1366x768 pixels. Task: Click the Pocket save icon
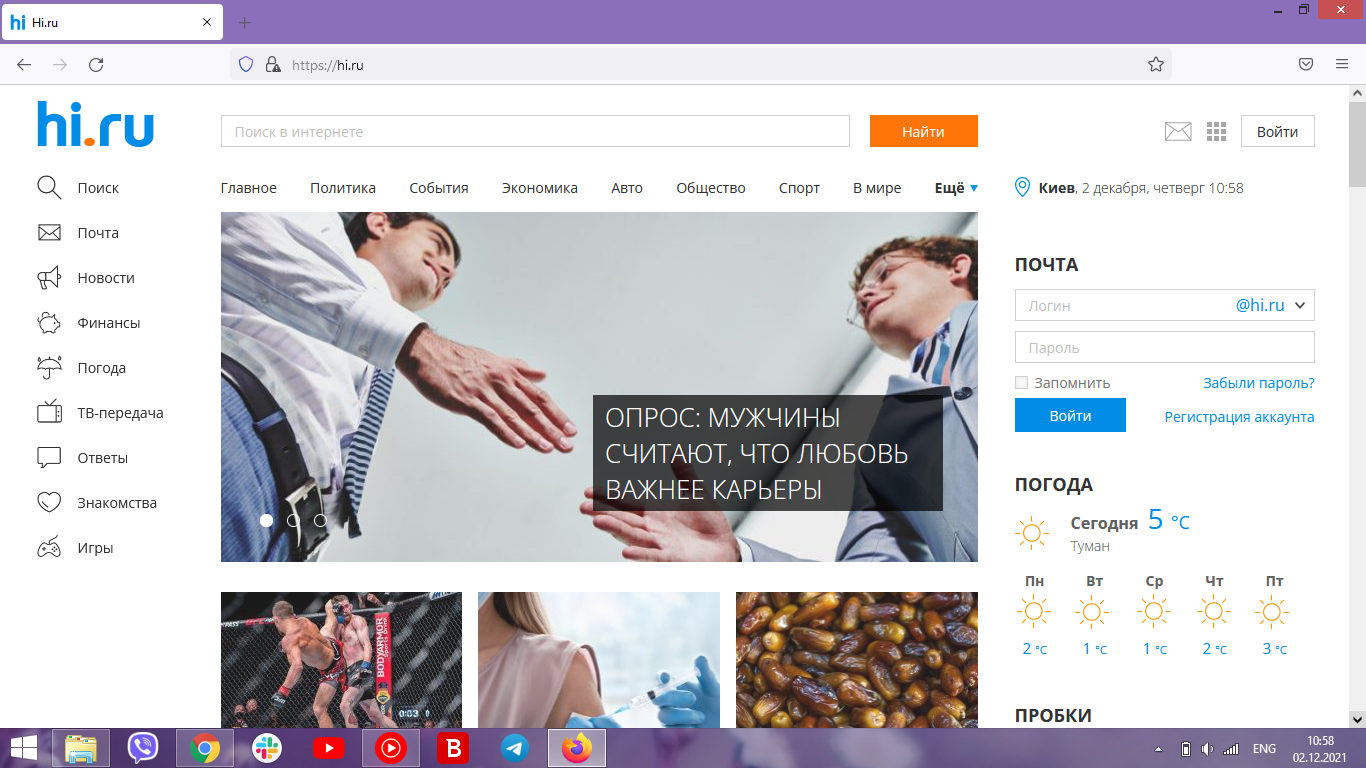pyautogui.click(x=1305, y=64)
